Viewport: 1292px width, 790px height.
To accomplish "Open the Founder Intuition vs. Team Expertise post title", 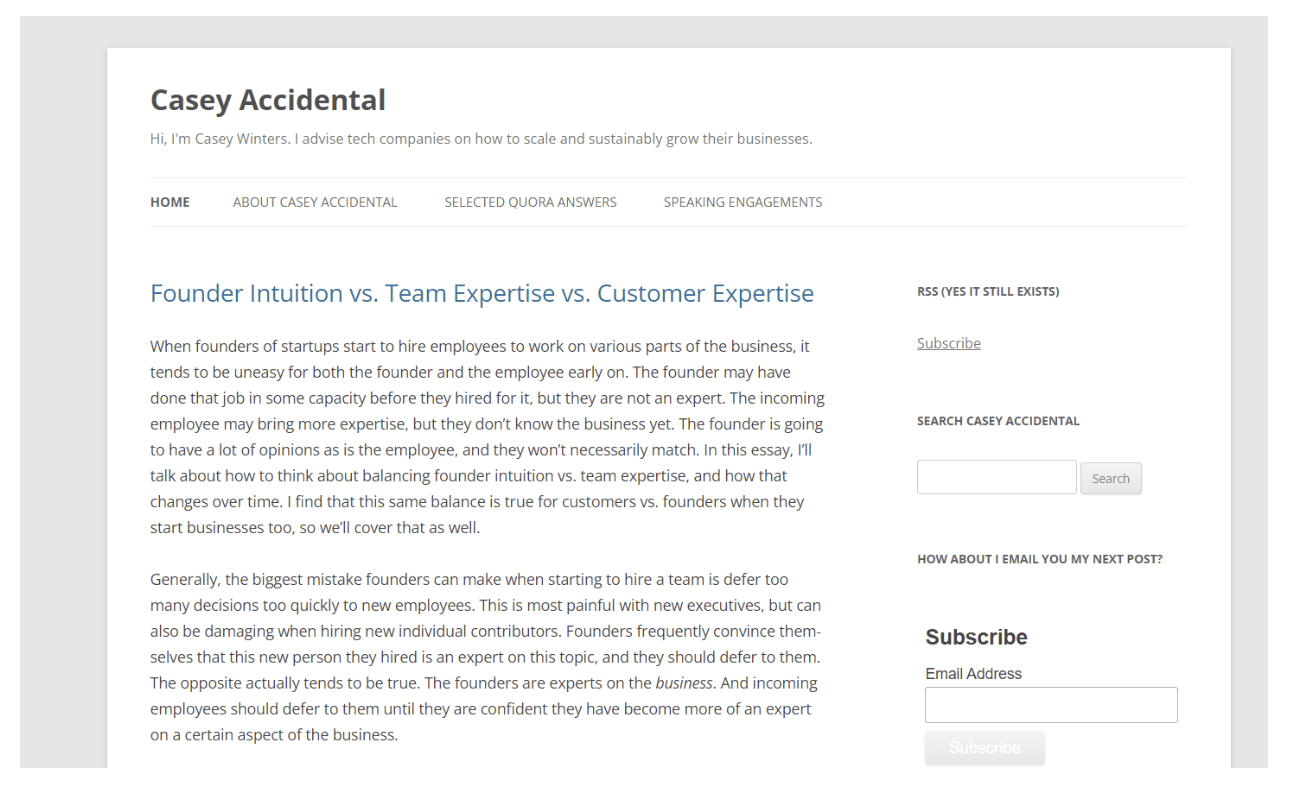I will pos(481,293).
